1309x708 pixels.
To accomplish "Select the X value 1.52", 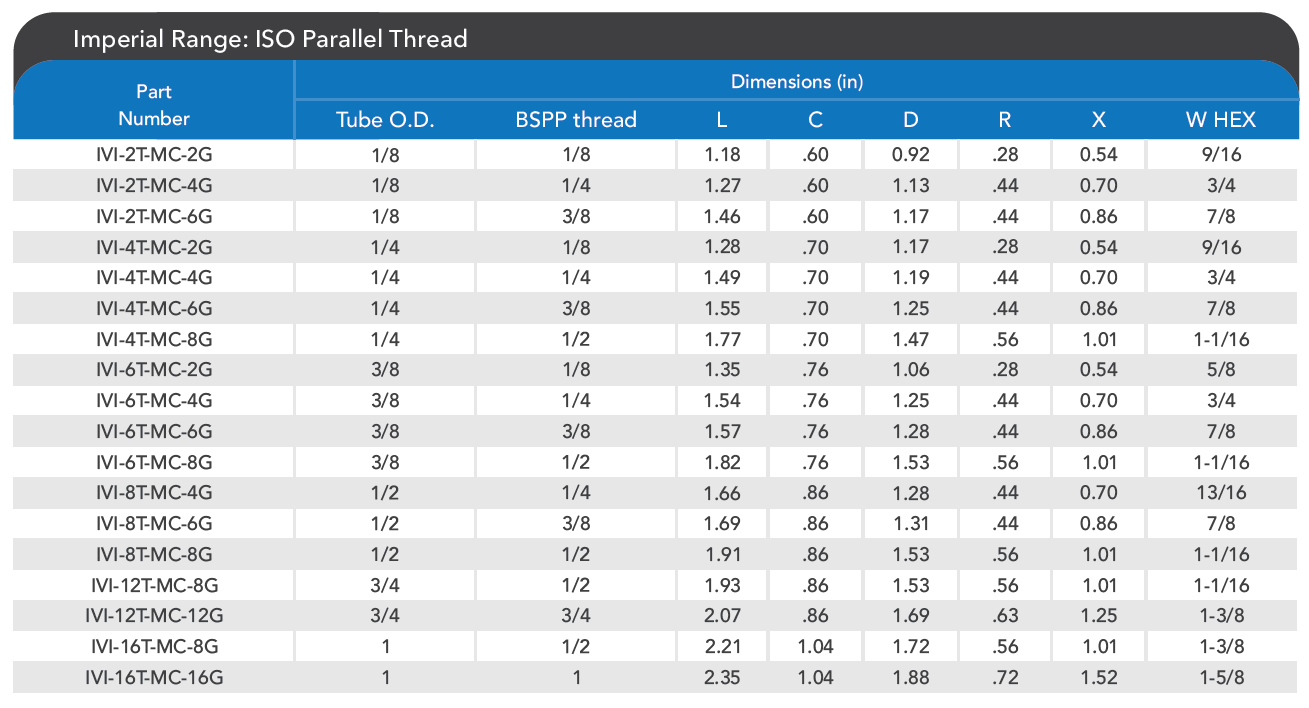I will pos(1099,679).
